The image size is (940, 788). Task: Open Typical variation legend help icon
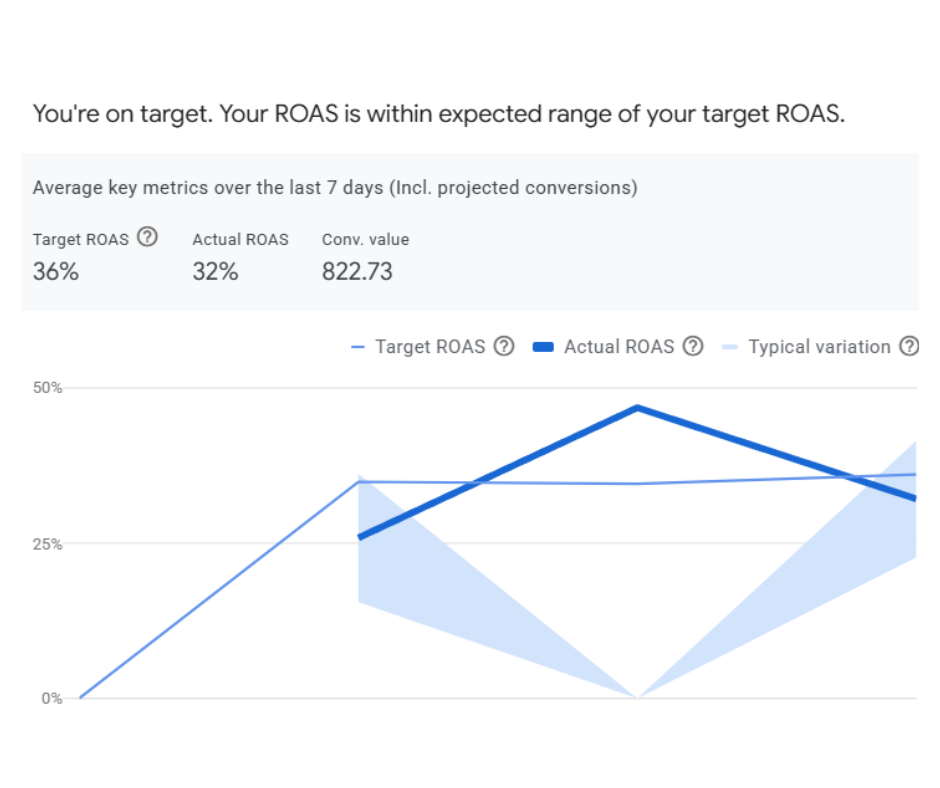[909, 346]
